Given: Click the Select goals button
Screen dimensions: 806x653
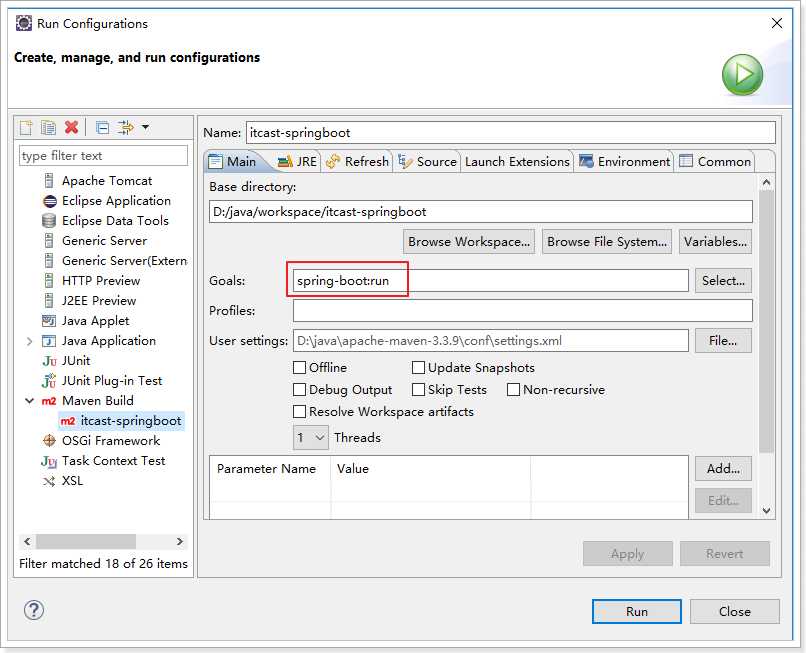Looking at the screenshot, I should 723,281.
